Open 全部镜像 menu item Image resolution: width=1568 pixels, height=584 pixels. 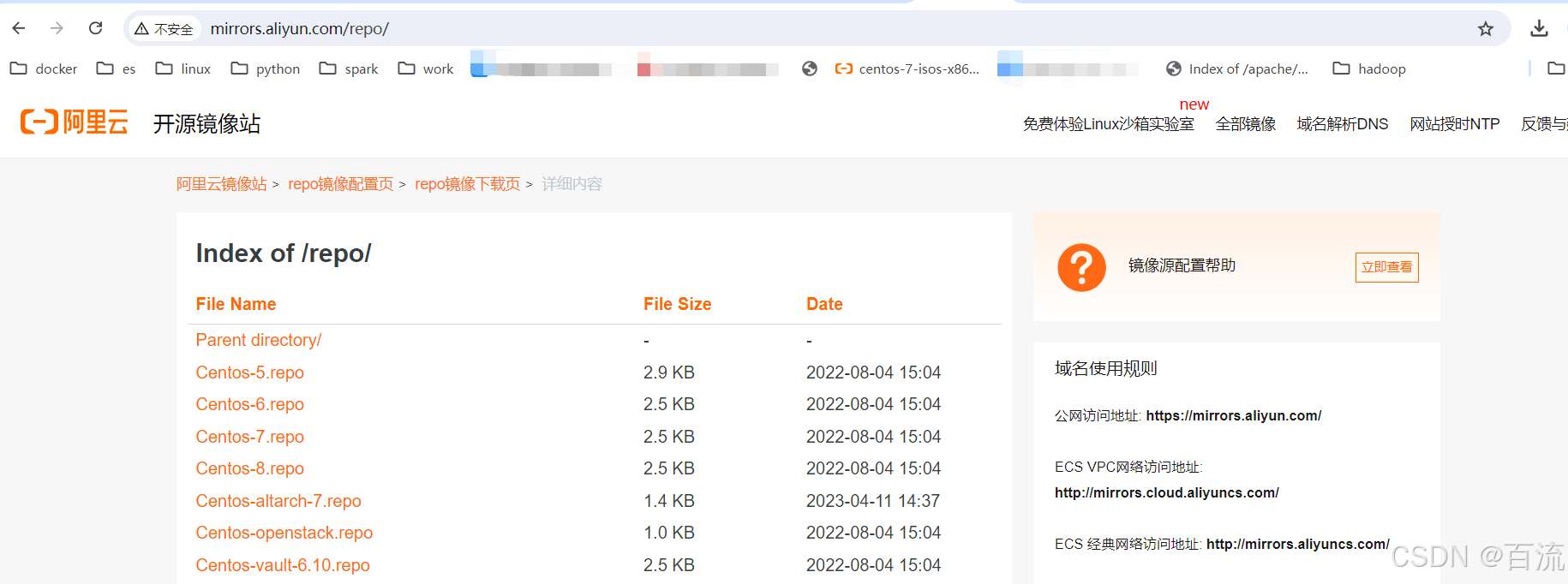coord(1246,124)
